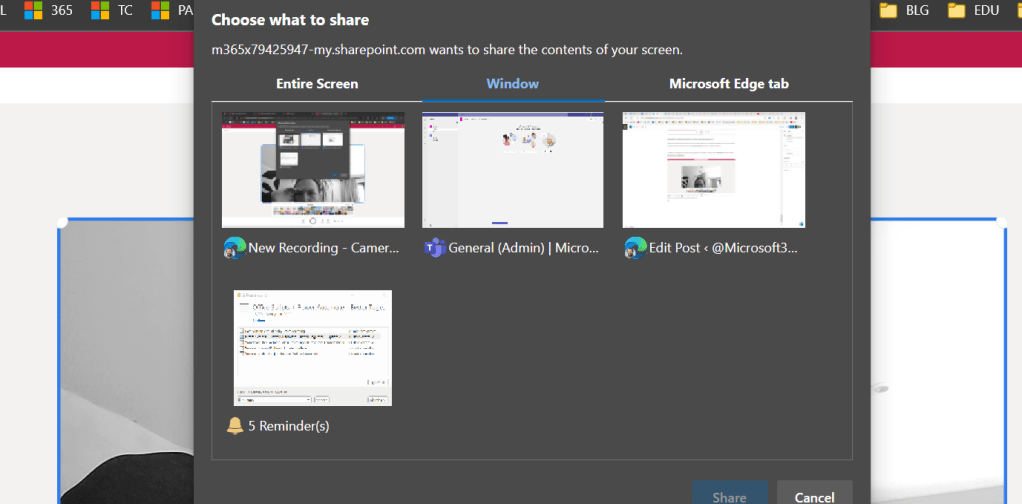Image resolution: width=1022 pixels, height=504 pixels.
Task: Switch to the Microsoft Edge tab option
Action: [x=728, y=84]
